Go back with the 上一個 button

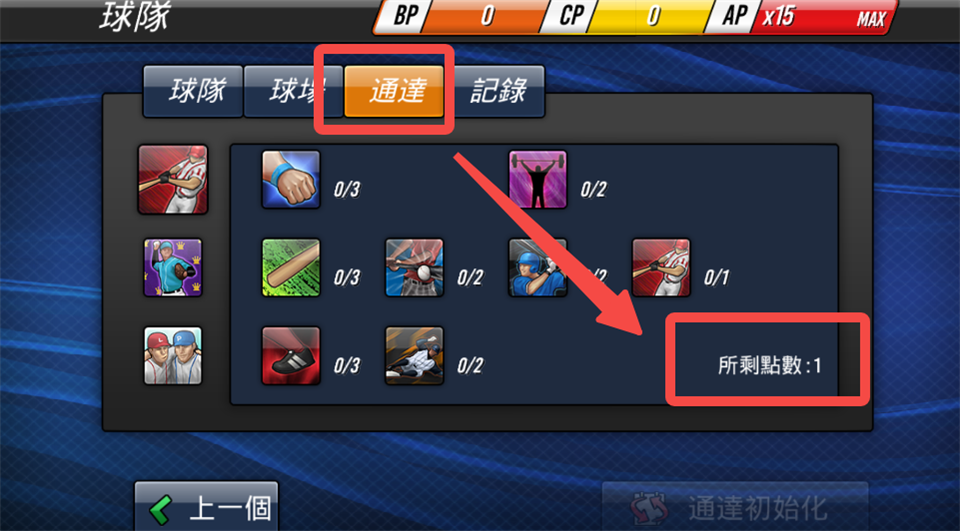click(x=206, y=507)
